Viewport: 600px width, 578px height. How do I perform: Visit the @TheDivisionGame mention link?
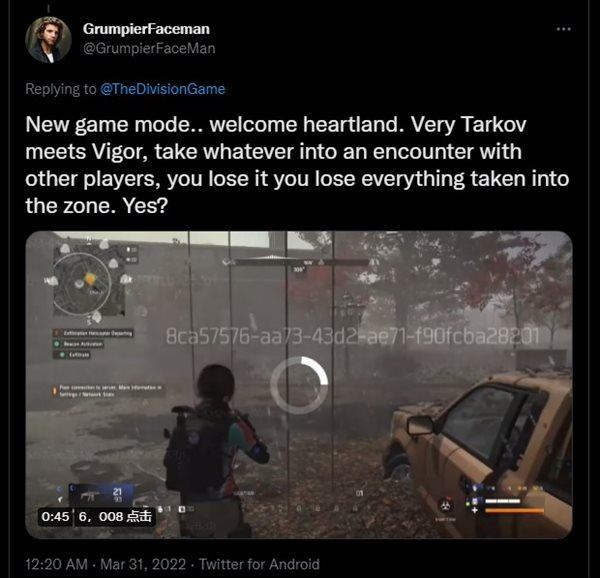click(162, 89)
